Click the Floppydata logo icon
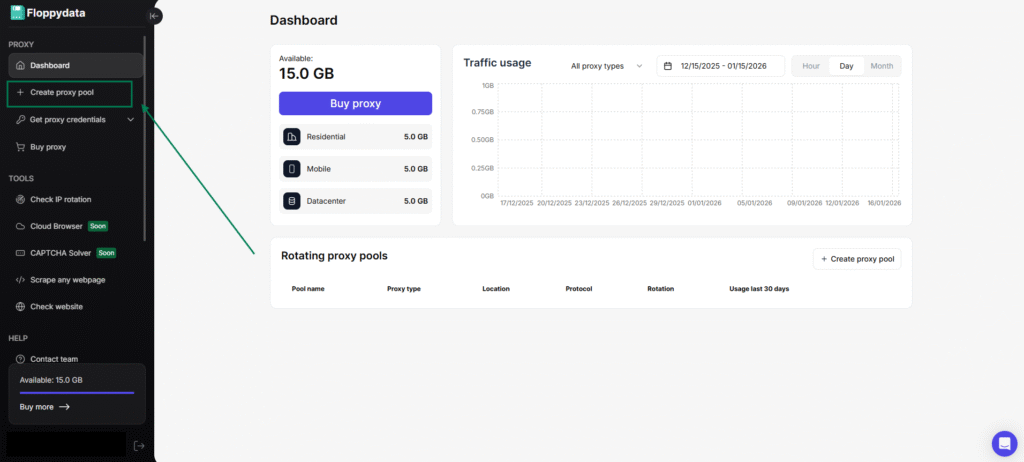1024x462 pixels. click(x=17, y=13)
